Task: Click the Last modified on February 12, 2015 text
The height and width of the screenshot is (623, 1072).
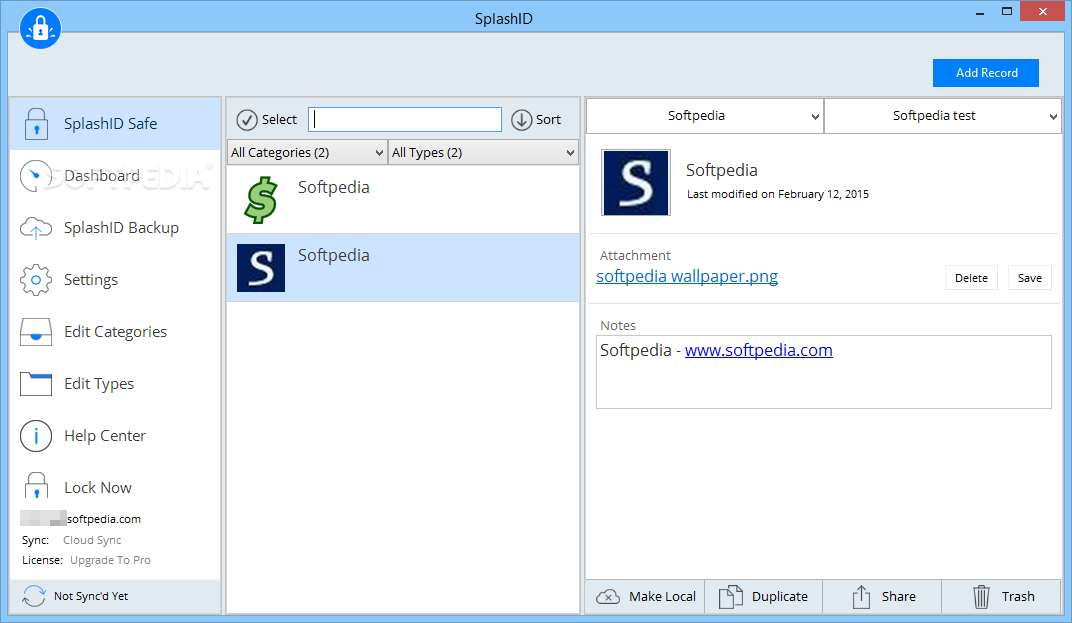Action: point(778,194)
